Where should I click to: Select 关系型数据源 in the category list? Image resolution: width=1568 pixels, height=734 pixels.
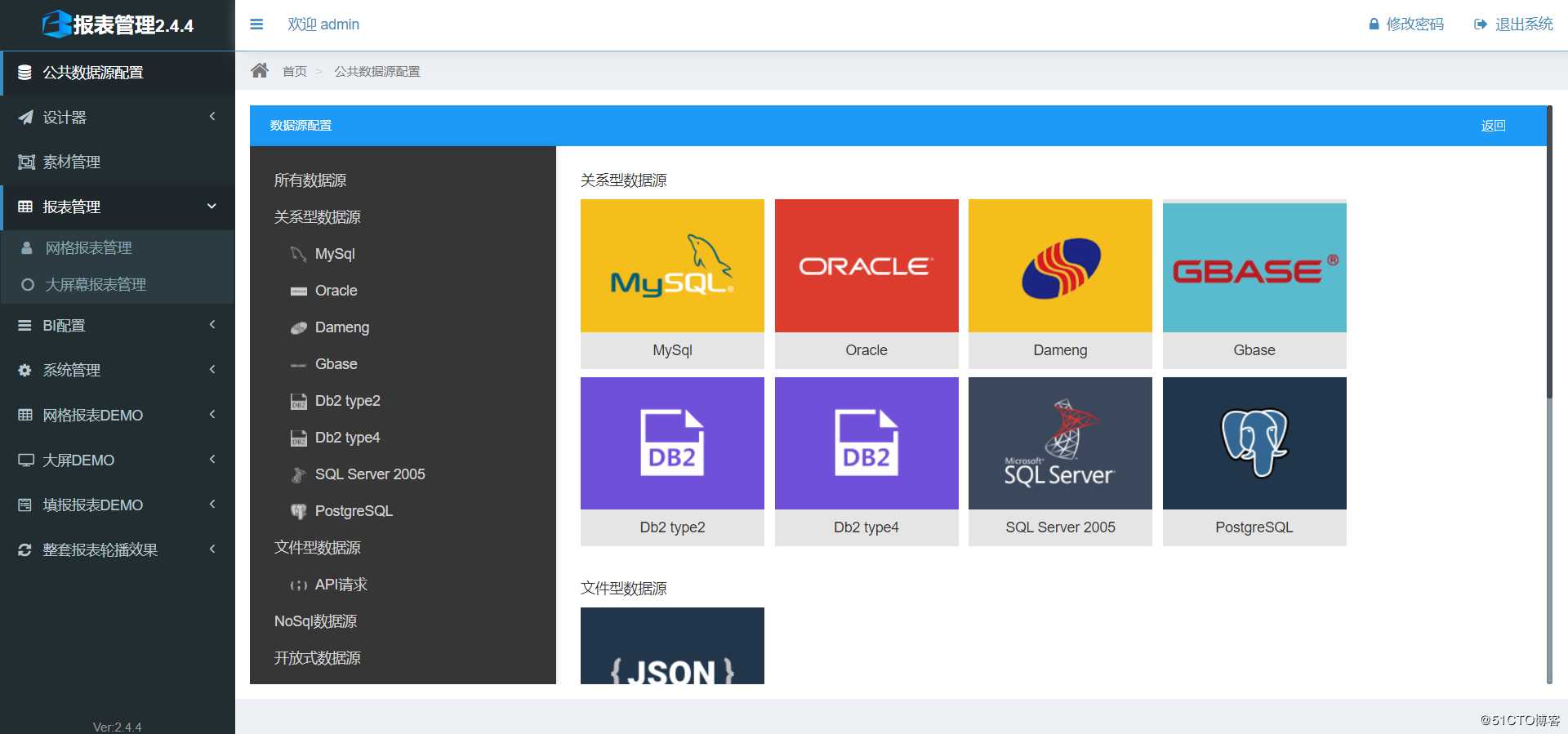317,217
